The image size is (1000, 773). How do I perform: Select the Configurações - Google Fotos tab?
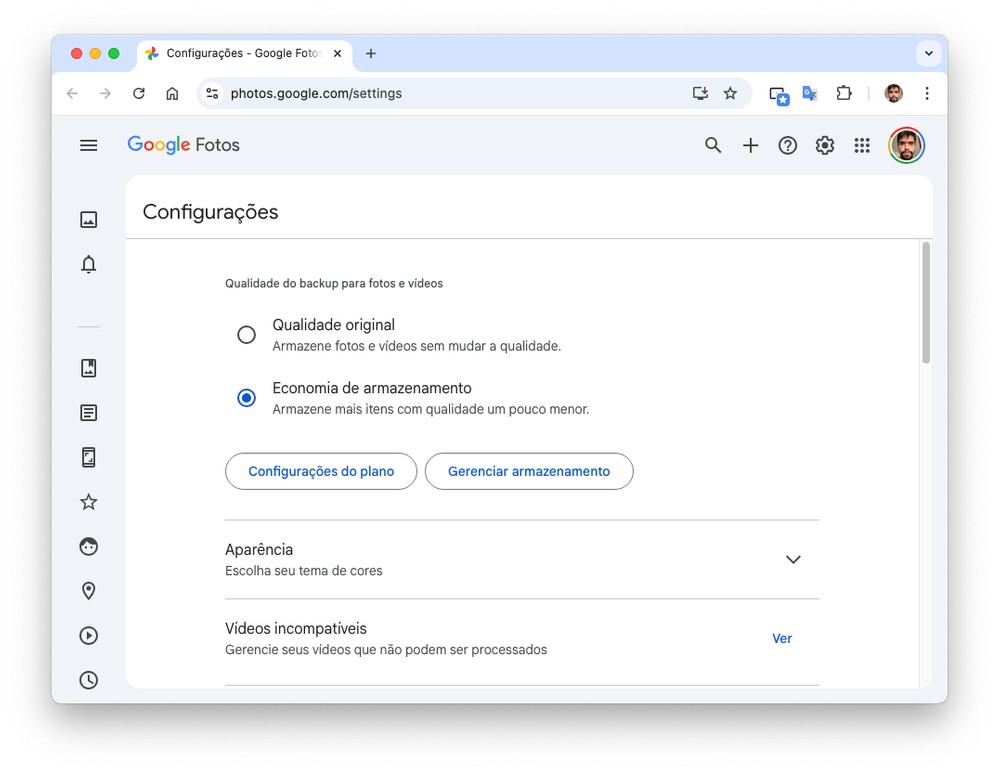point(240,53)
